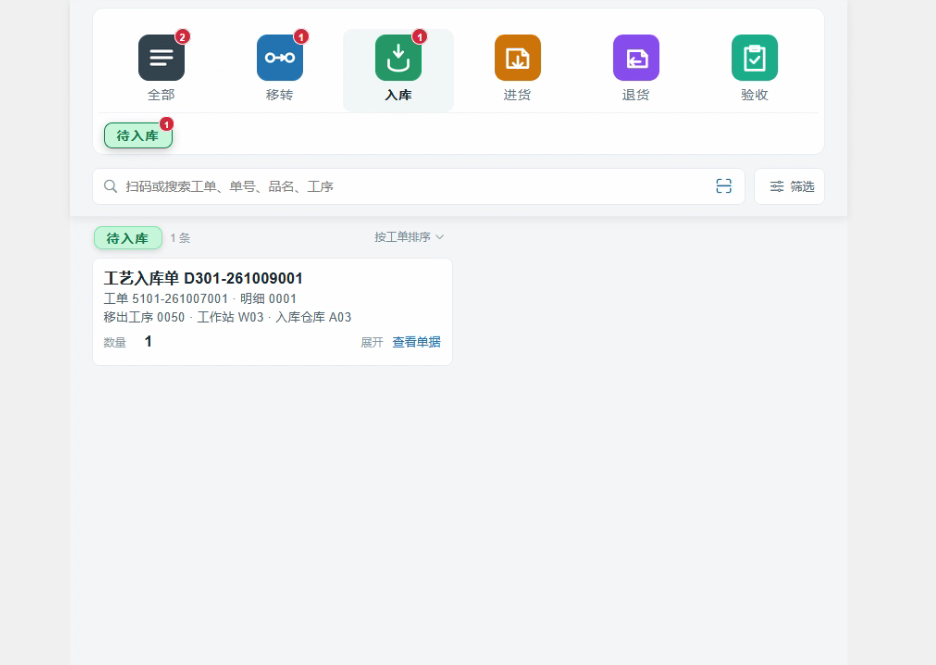The height and width of the screenshot is (665, 936).
Task: Click the 数量 quantity value 1
Action: click(148, 341)
